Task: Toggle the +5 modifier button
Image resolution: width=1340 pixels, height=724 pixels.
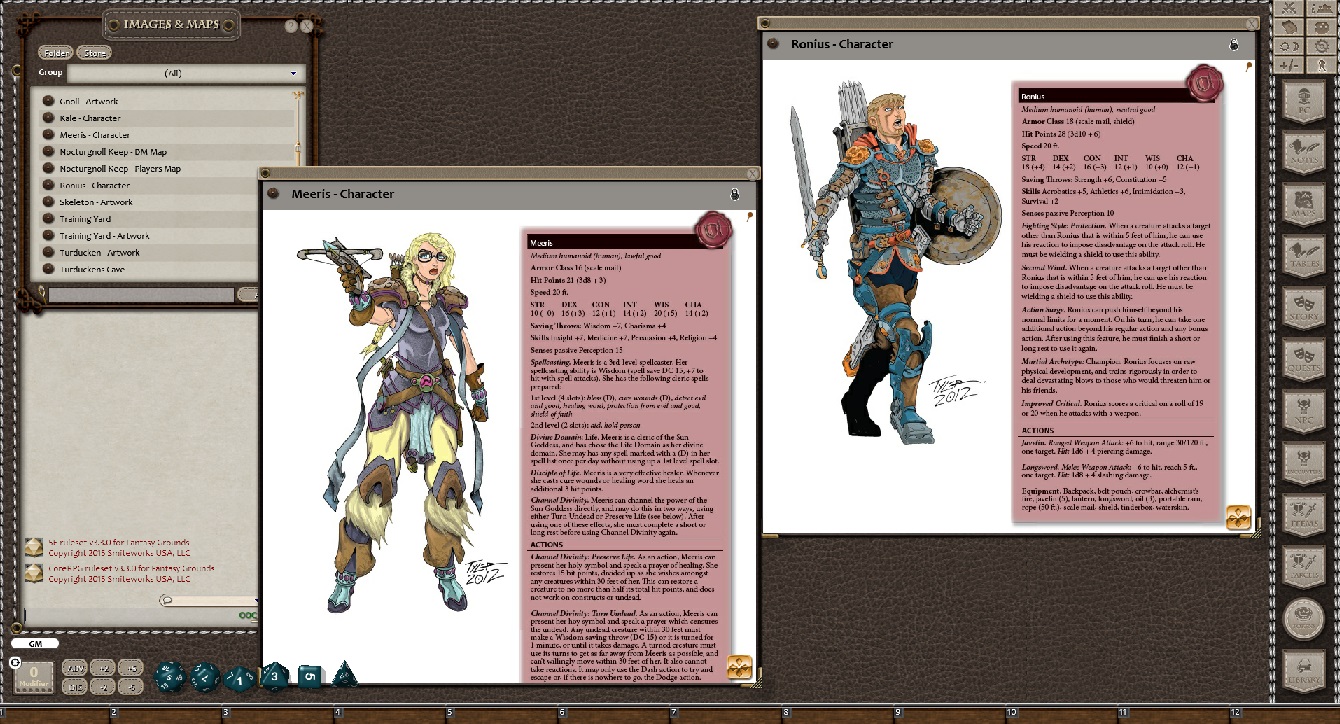Action: tap(131, 667)
